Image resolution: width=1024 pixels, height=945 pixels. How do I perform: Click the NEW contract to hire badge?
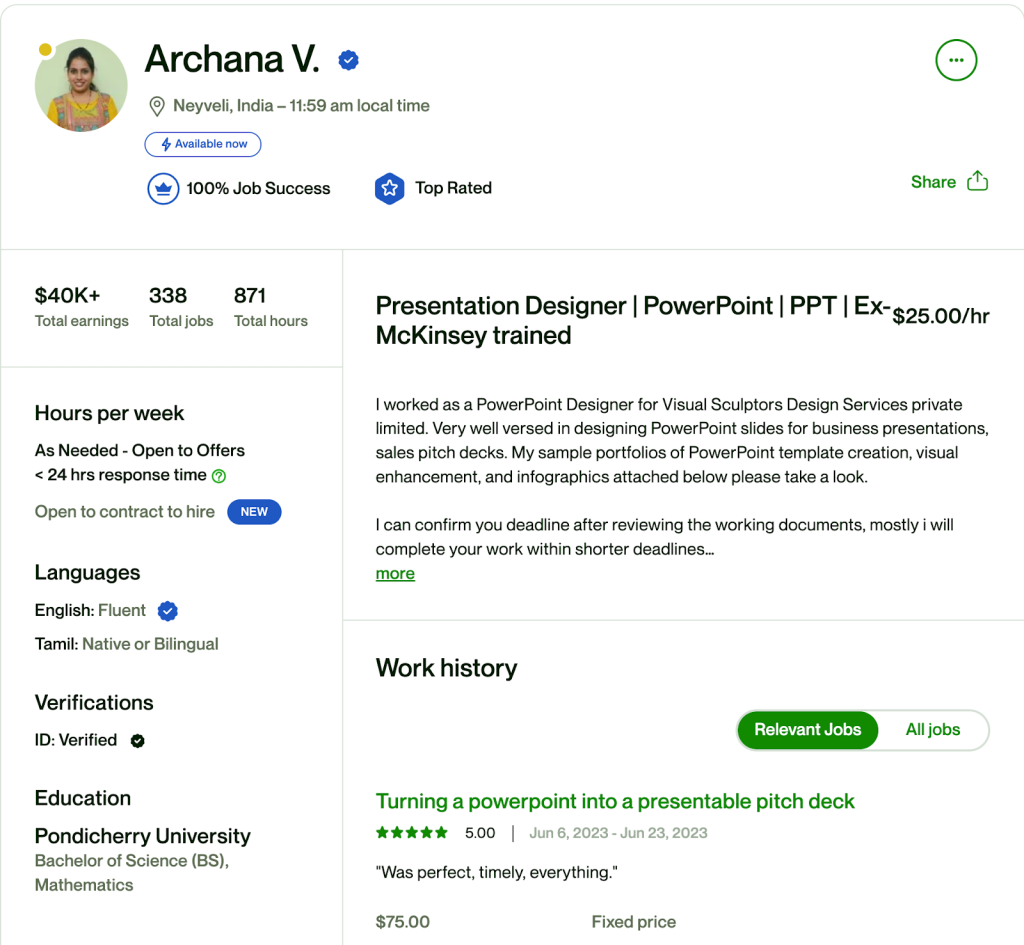click(254, 512)
